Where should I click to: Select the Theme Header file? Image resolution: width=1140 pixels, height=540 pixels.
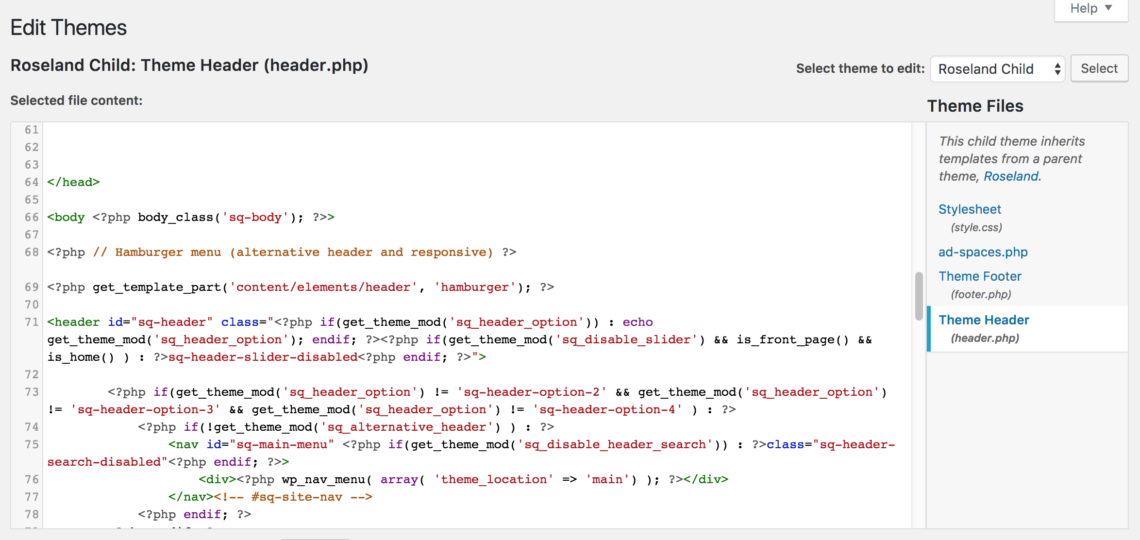tap(984, 320)
